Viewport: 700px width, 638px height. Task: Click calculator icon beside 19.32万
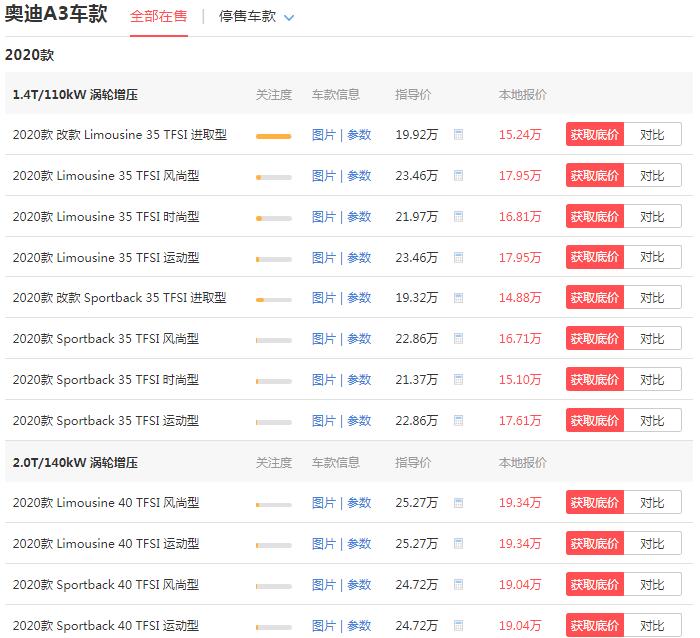[458, 298]
